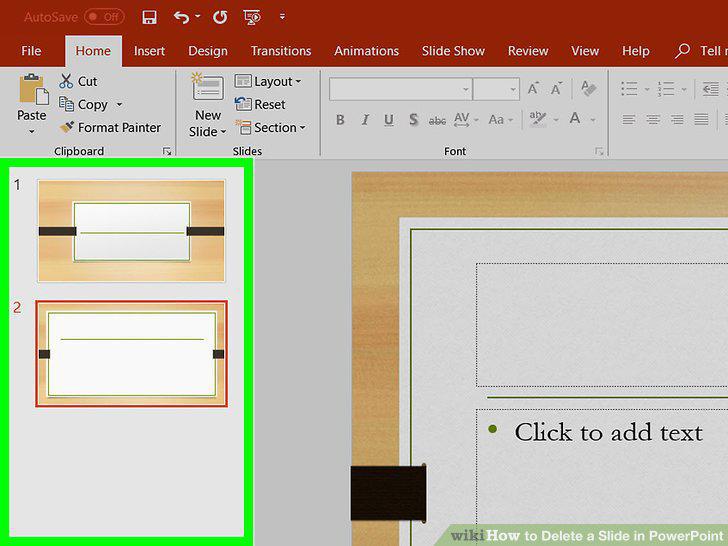Click Decrease Font Size icon

click(x=556, y=88)
